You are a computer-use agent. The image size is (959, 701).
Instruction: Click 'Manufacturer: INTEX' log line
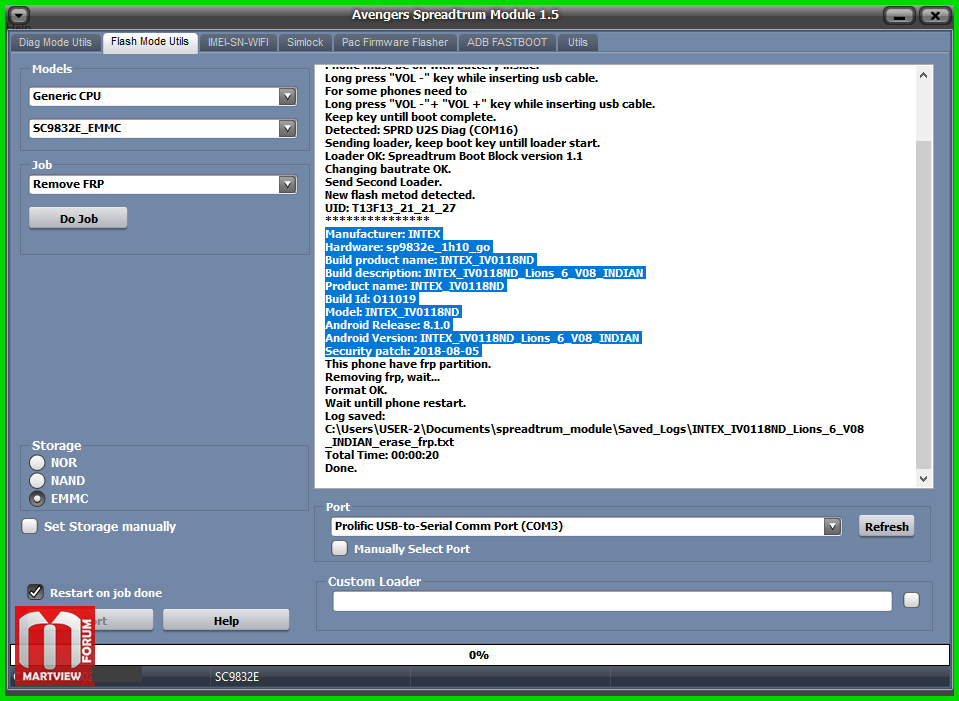click(383, 234)
